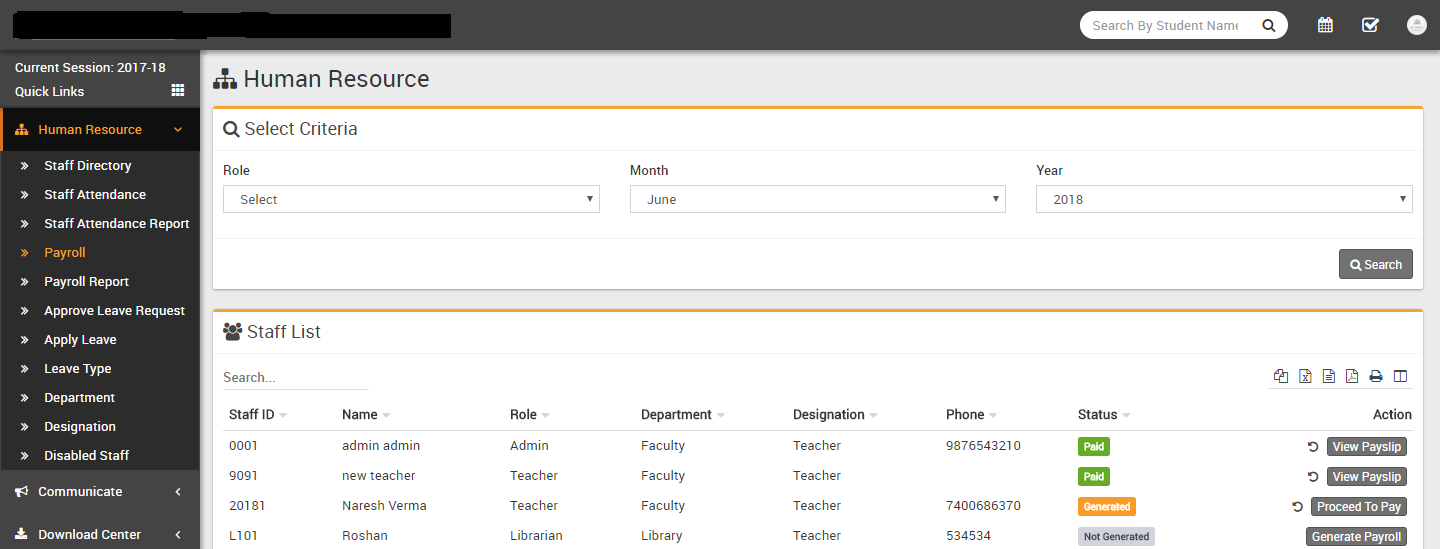
Task: Export staff list to Excel
Action: click(x=1305, y=376)
